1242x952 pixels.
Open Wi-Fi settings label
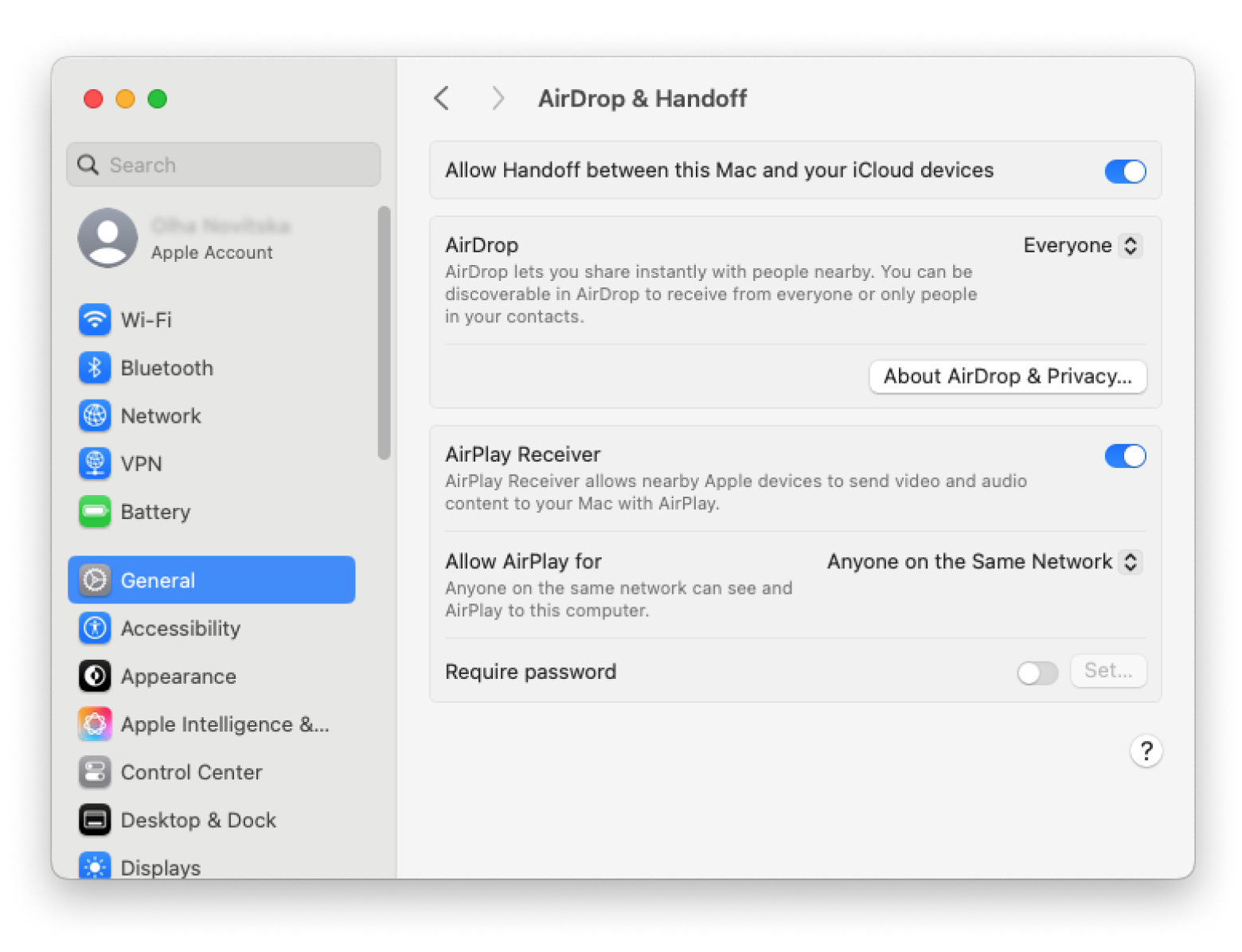pos(146,320)
